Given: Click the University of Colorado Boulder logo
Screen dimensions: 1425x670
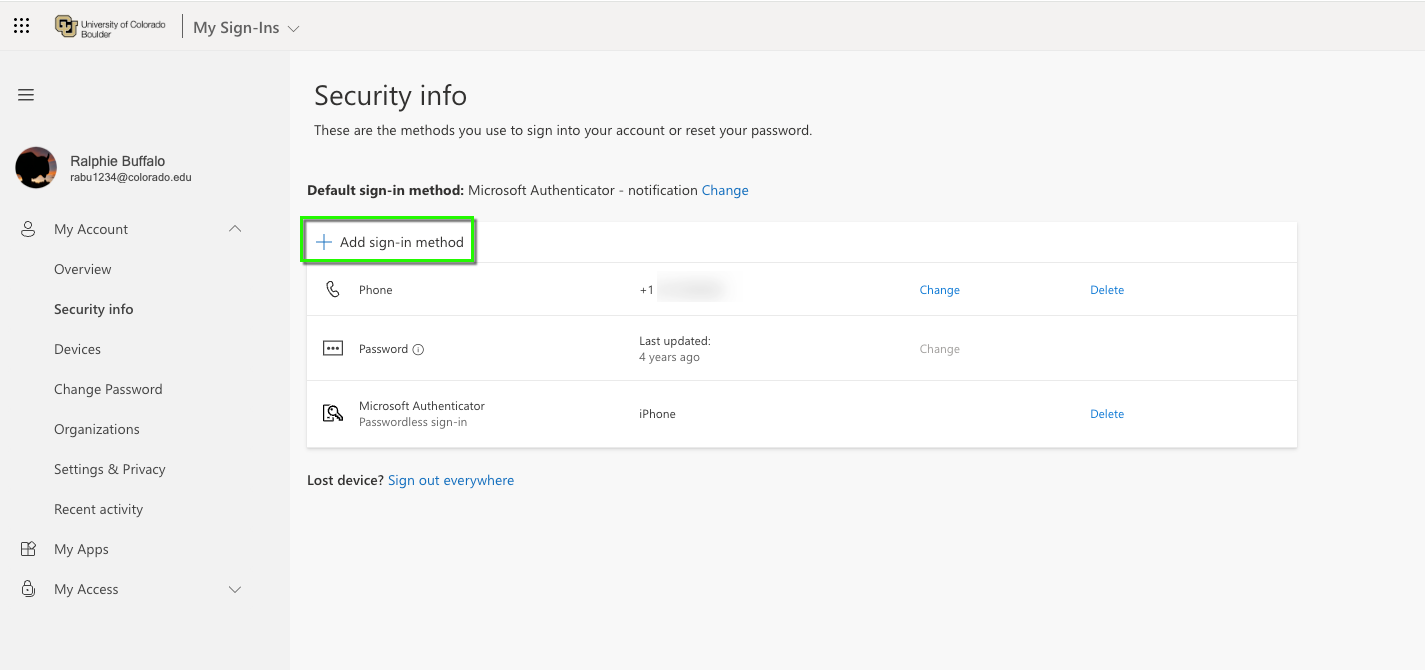Looking at the screenshot, I should point(111,27).
